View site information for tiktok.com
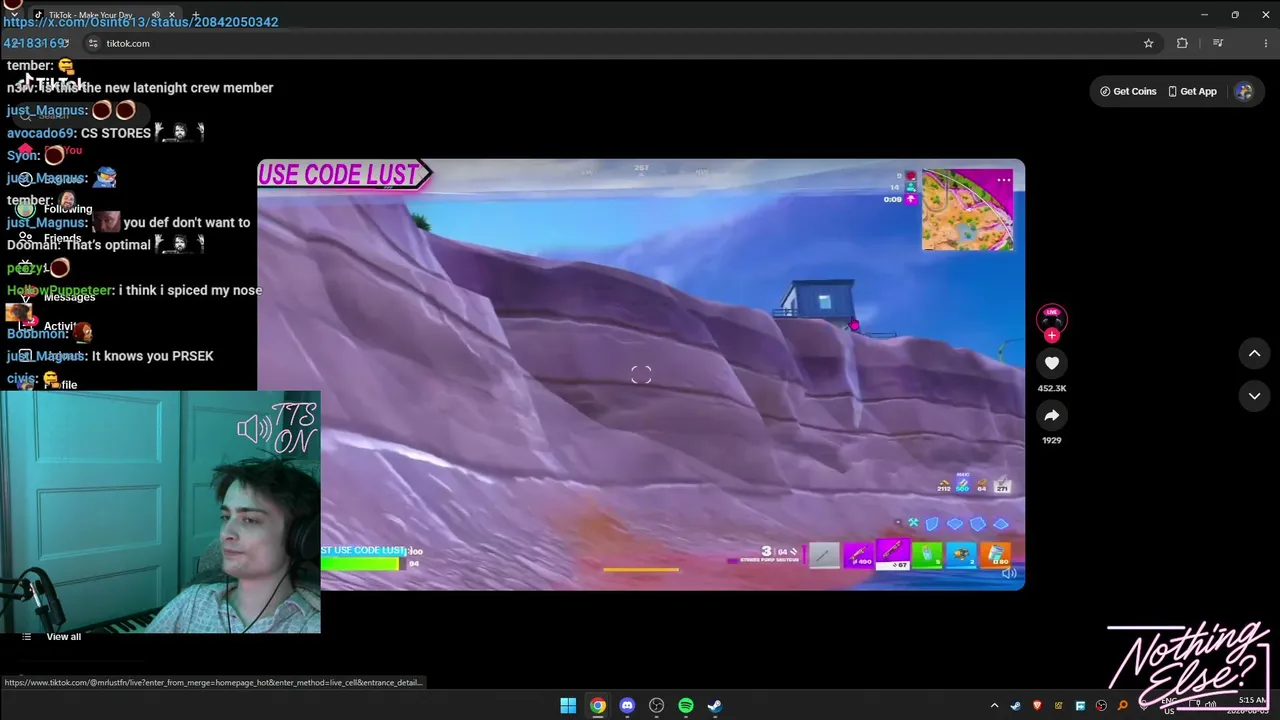 tap(93, 43)
